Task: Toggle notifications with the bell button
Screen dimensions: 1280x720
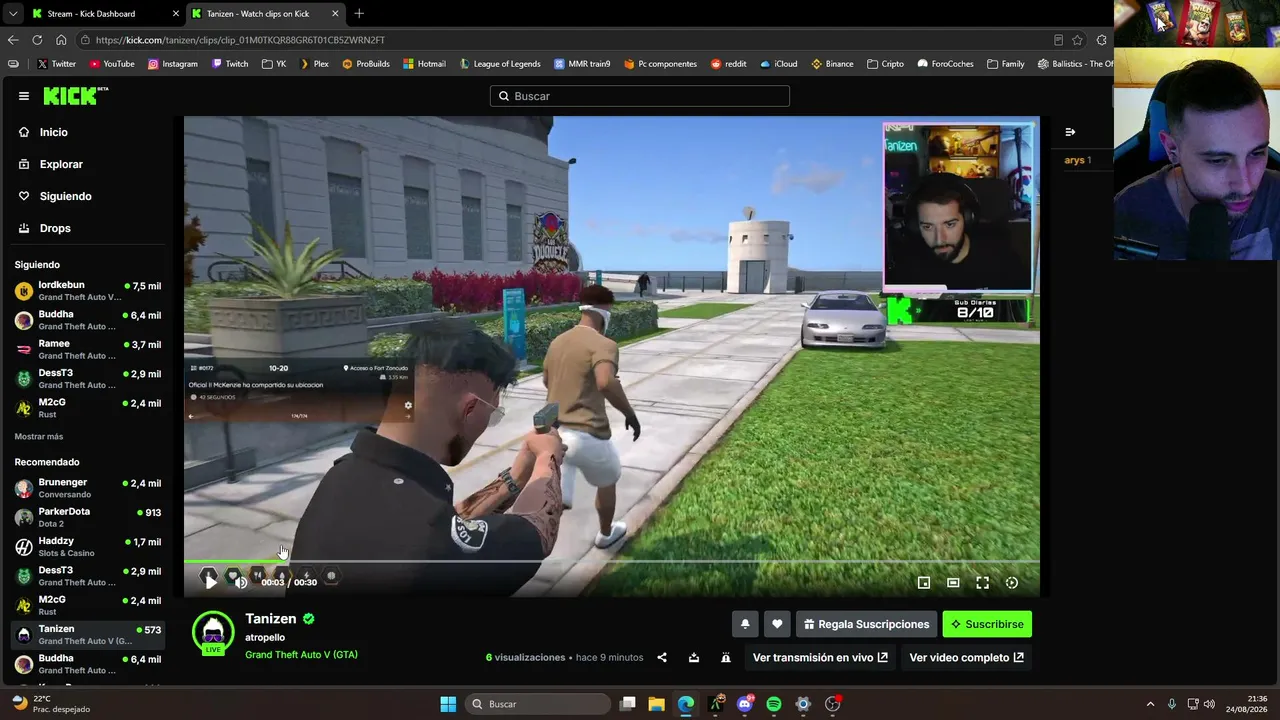Action: click(x=745, y=624)
